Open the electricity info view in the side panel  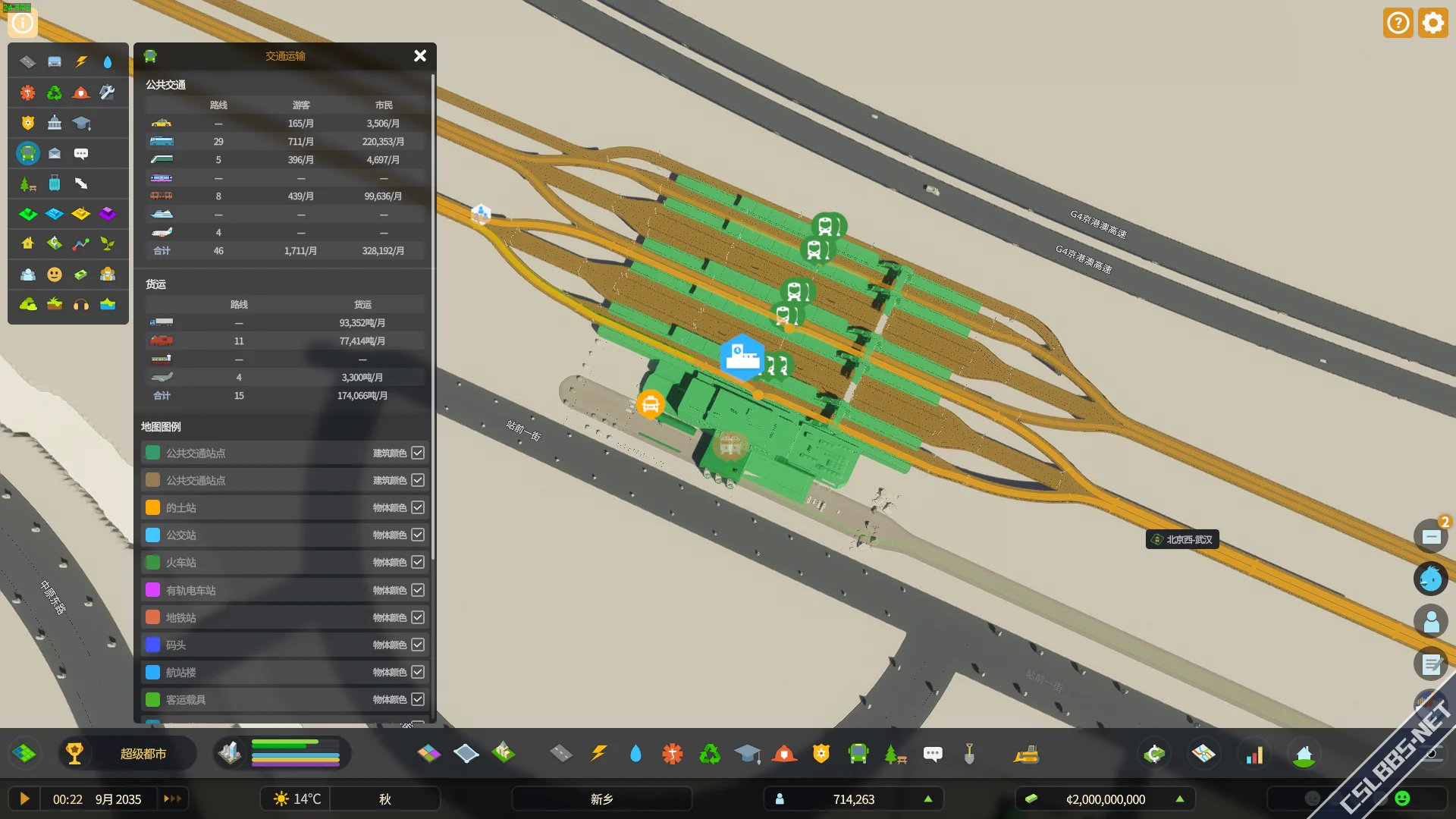click(81, 62)
